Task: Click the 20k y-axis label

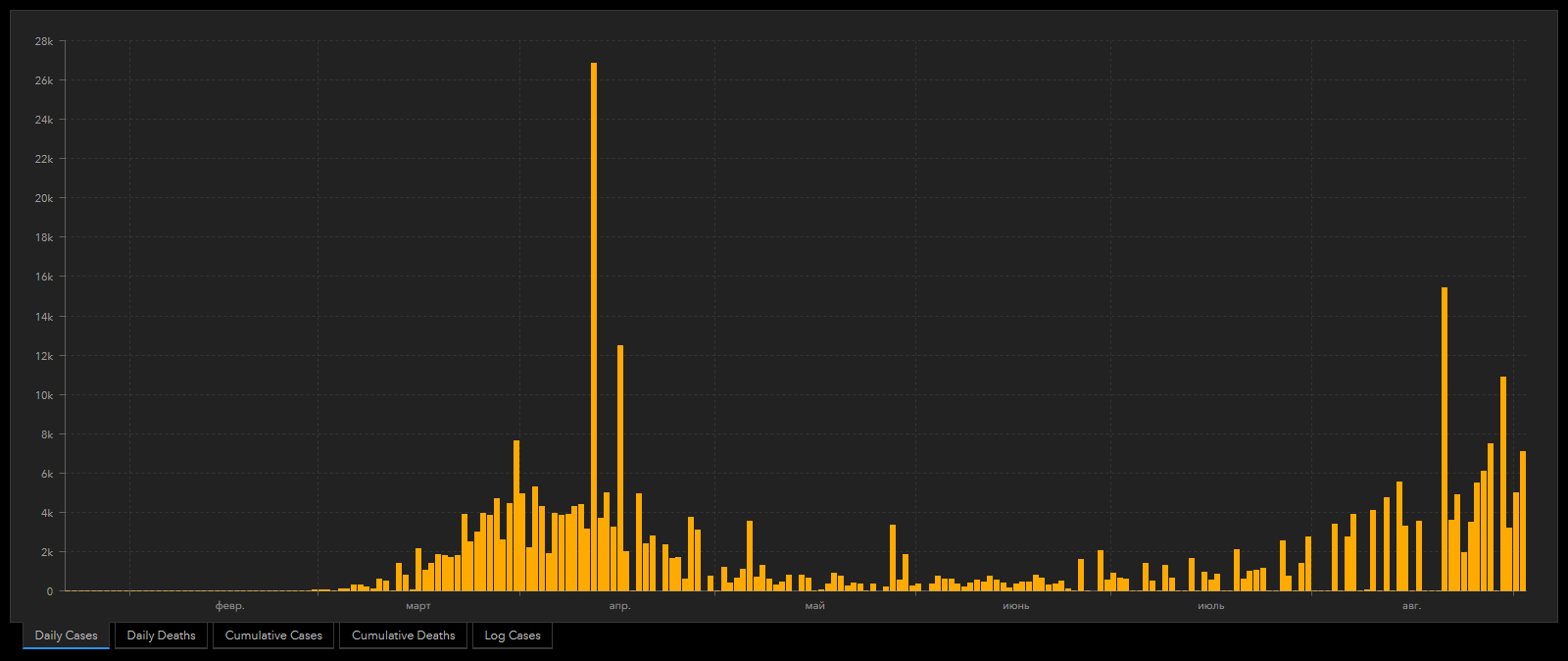Action: 44,198
